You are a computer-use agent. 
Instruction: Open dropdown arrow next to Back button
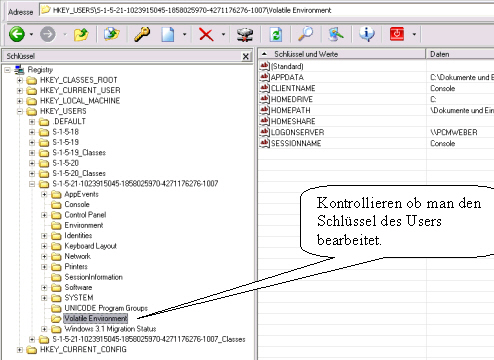coord(31,34)
